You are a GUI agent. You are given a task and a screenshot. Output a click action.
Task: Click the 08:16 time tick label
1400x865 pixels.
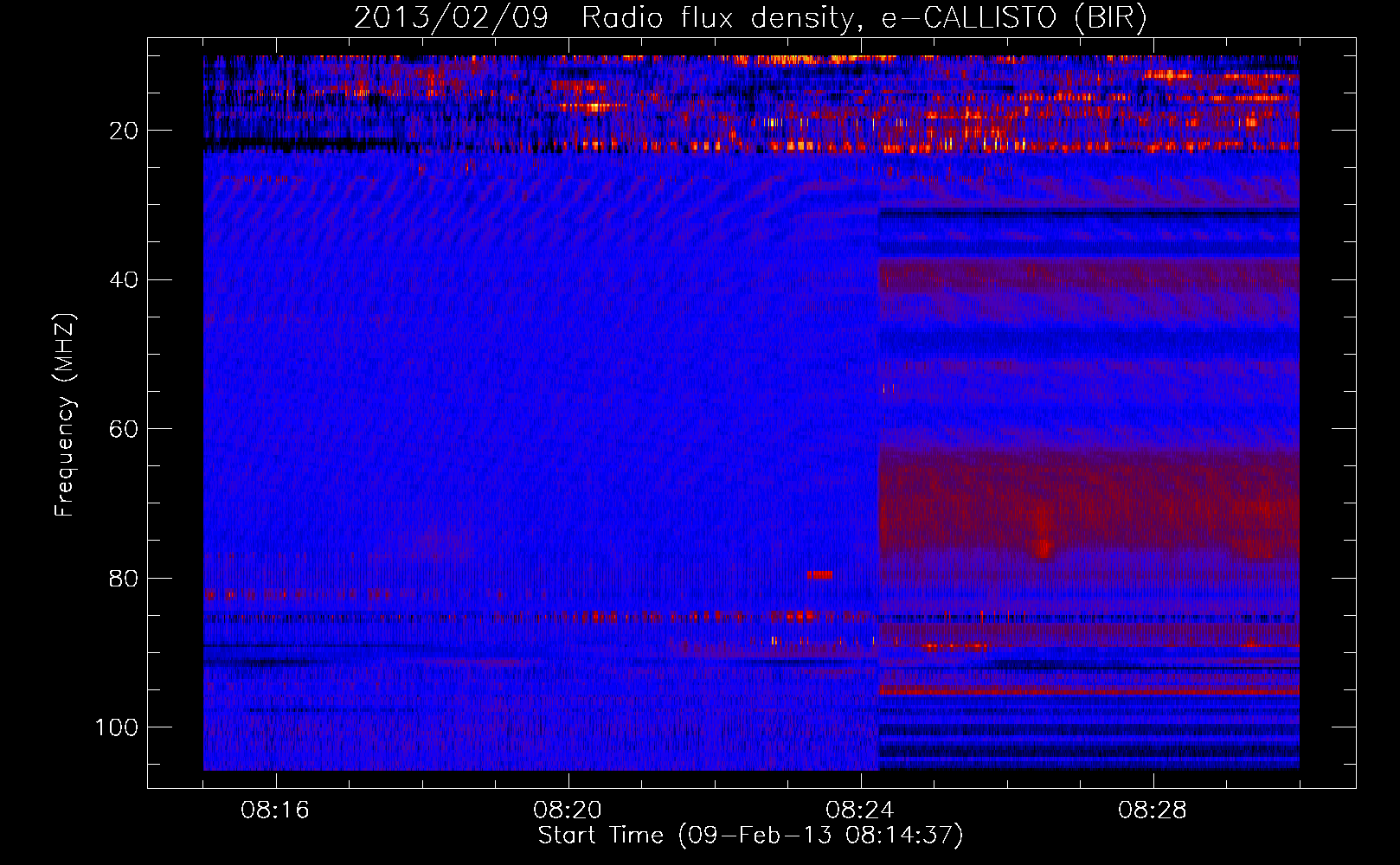(x=275, y=811)
